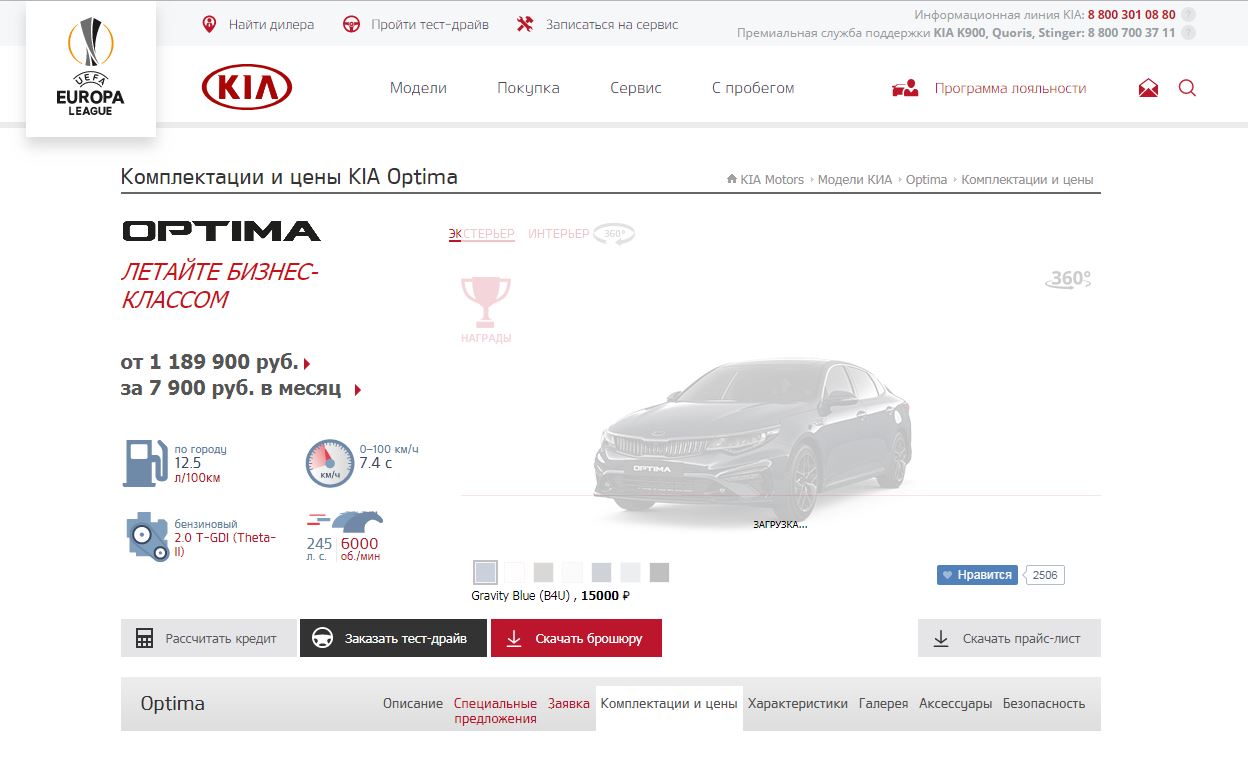Select the Gravity Blue color swatch
1248x769 pixels.
(x=485, y=573)
